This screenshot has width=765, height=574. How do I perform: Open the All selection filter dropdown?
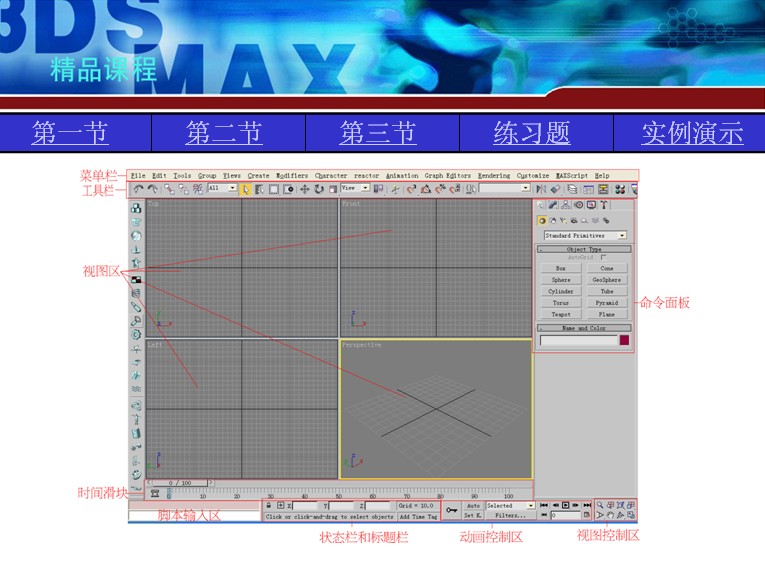222,188
